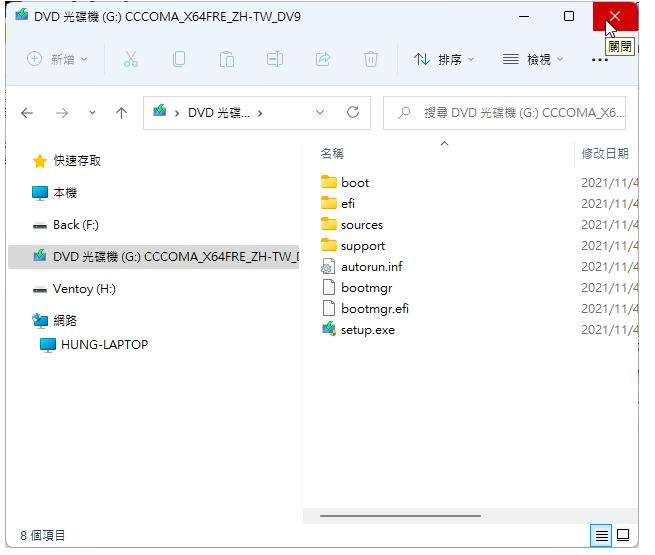Open the 檢視 (View) menu
The height and width of the screenshot is (555, 655).
533,59
